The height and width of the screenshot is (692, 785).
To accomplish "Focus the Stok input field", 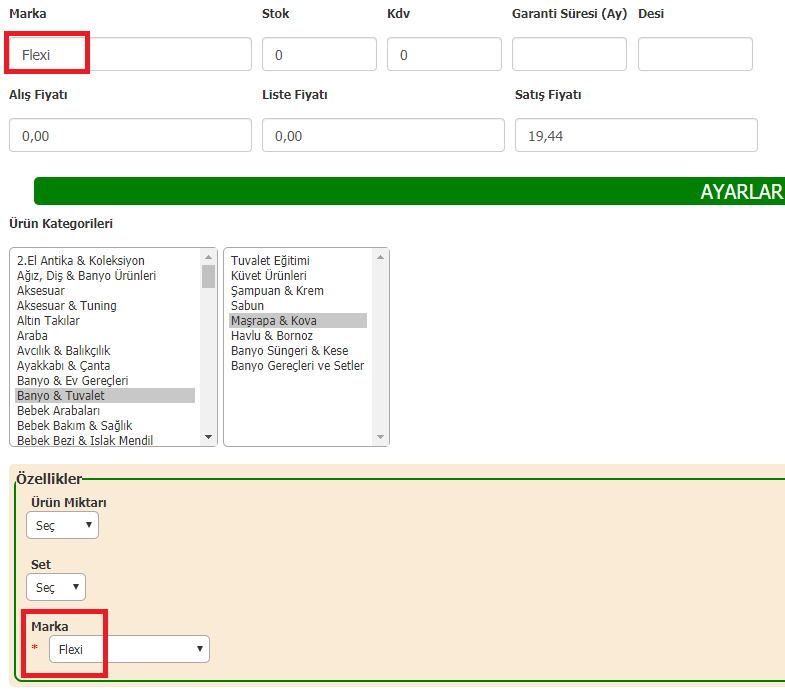I will (x=319, y=54).
